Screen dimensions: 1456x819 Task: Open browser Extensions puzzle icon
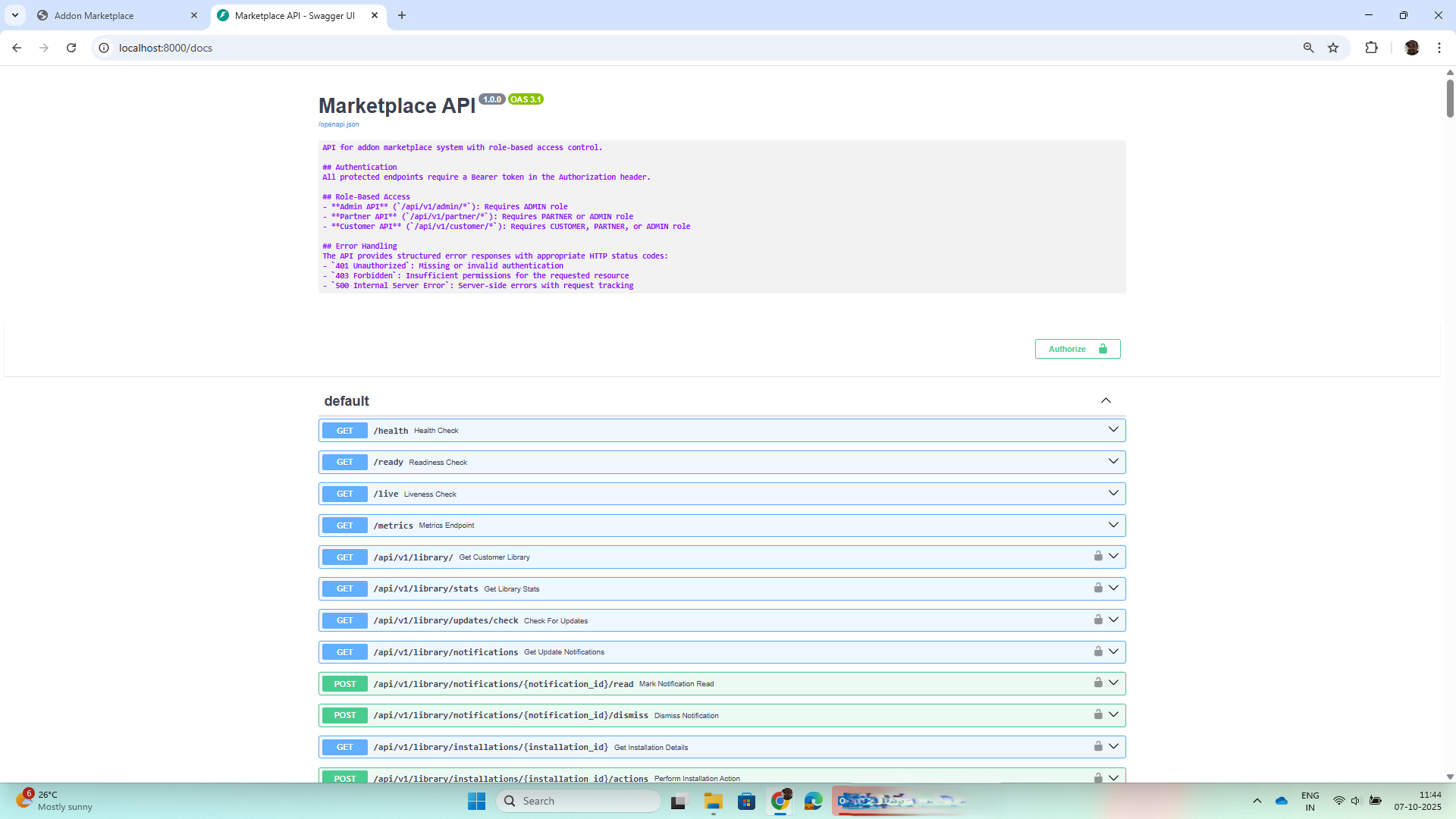pos(1371,48)
